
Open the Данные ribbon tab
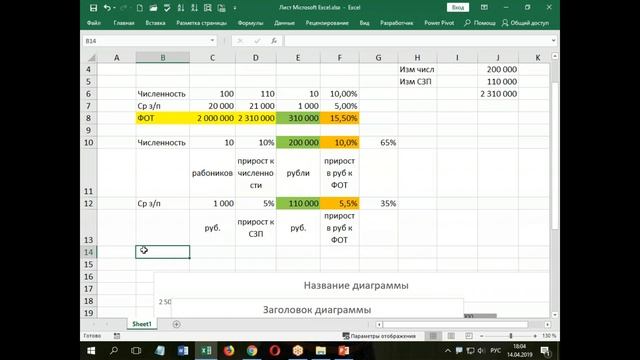284,23
